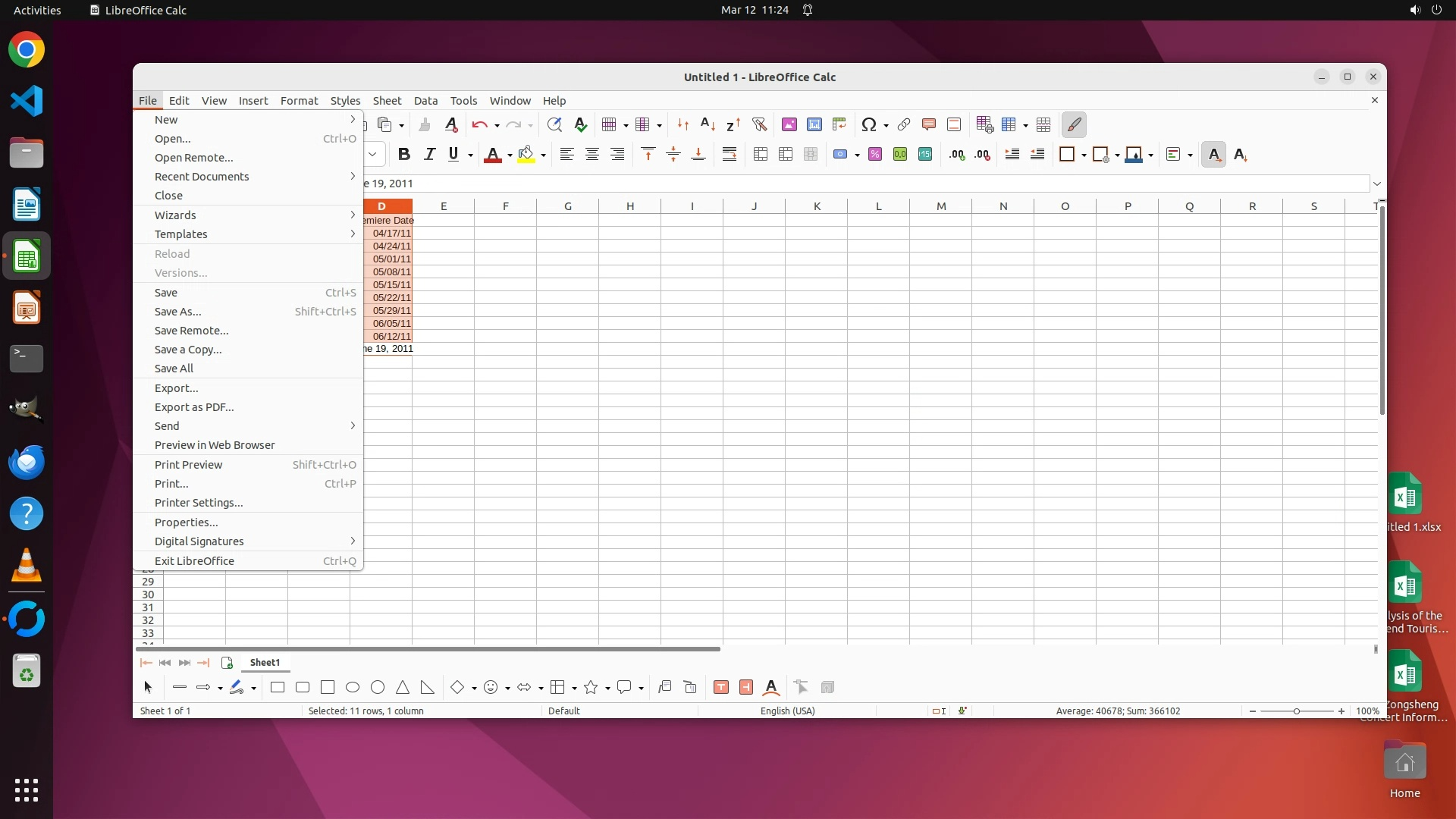Click the insert image icon
This screenshot has width=1456, height=819.
point(789,124)
